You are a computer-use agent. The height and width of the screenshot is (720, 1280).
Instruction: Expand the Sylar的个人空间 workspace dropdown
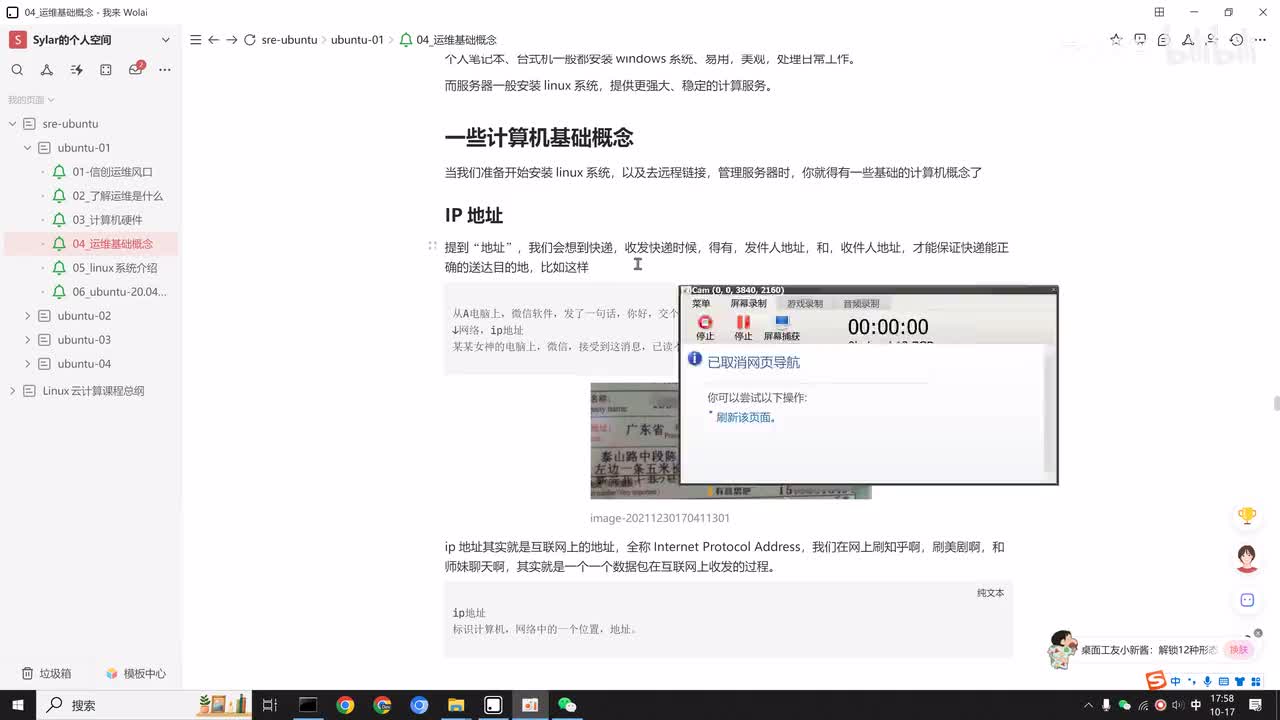coord(166,40)
